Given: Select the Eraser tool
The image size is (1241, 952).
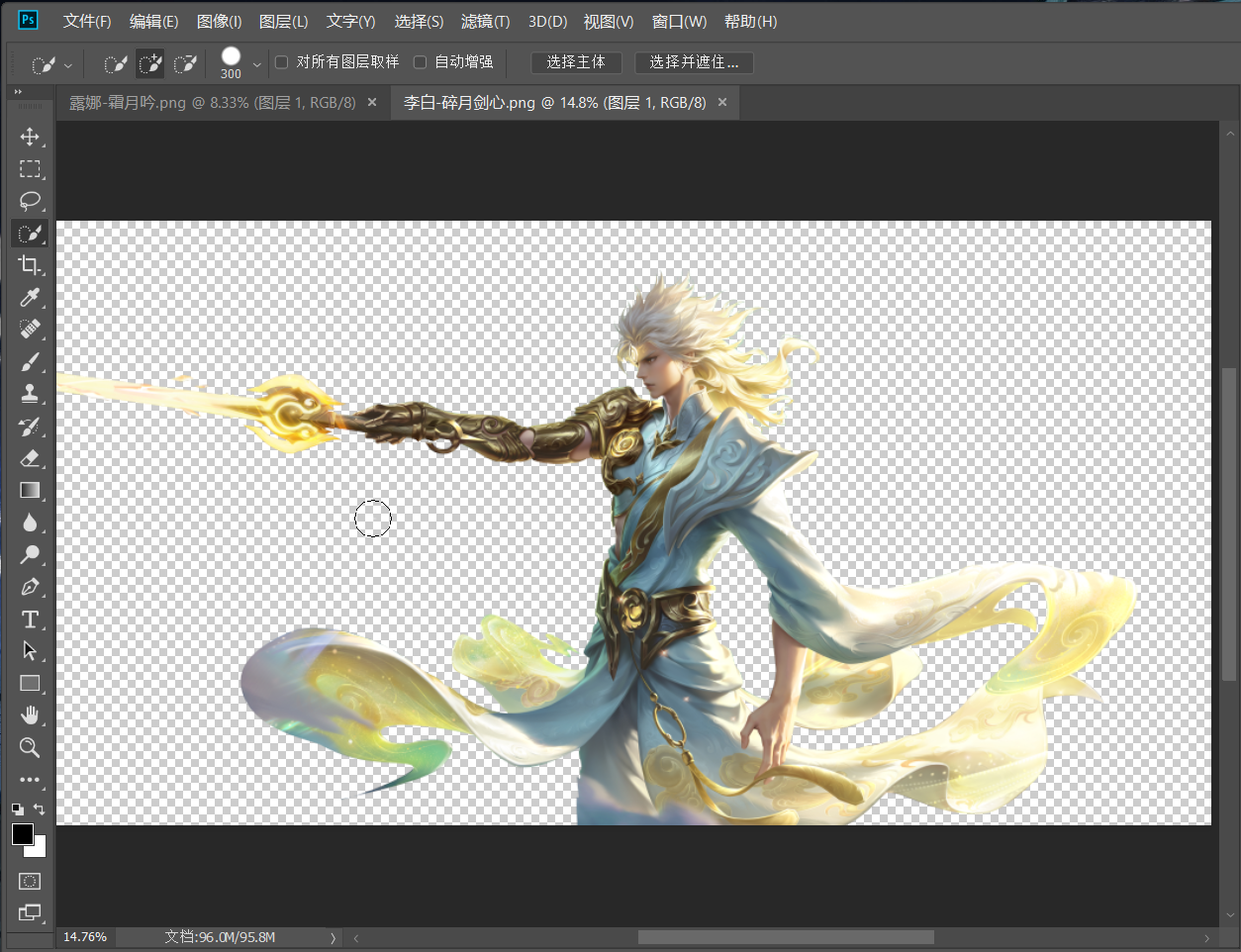Looking at the screenshot, I should coord(30,458).
